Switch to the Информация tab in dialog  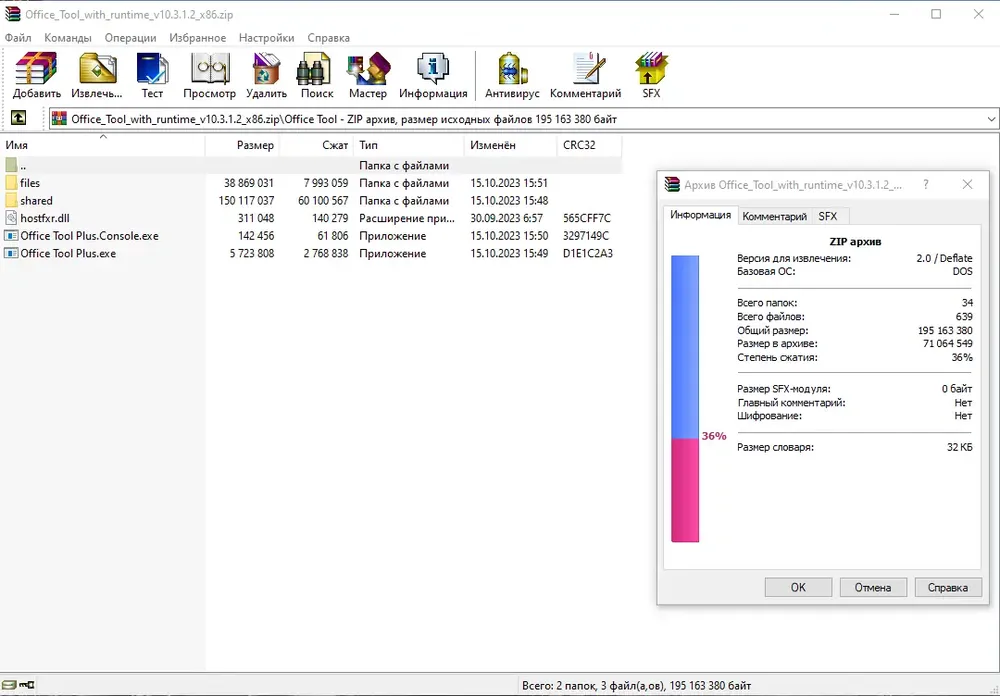[700, 215]
